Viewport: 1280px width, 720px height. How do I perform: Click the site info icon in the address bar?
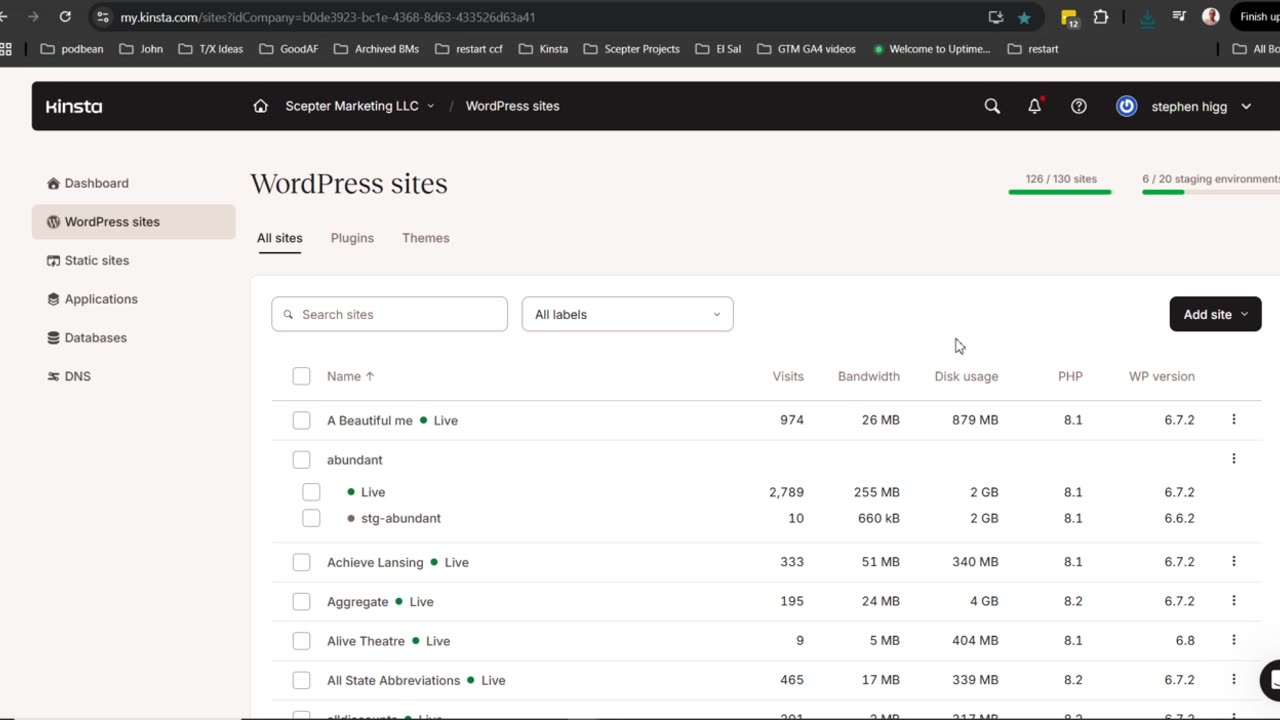(103, 17)
